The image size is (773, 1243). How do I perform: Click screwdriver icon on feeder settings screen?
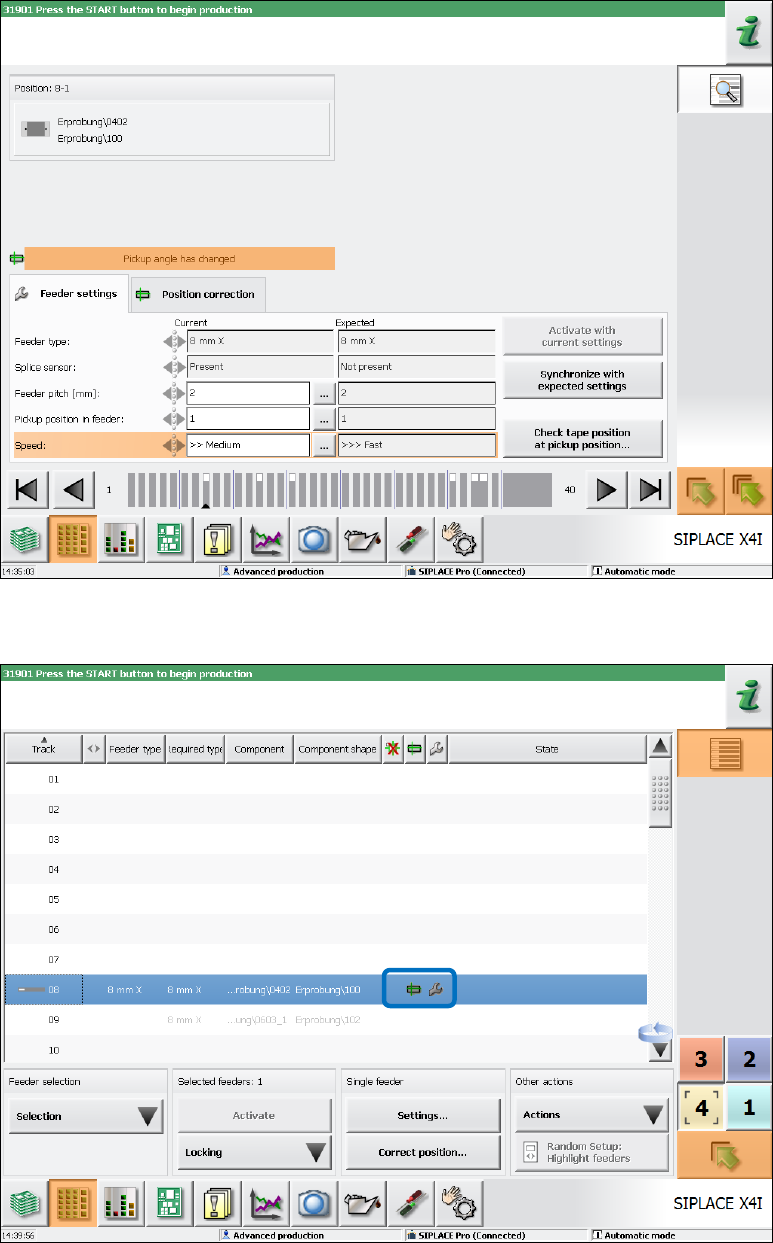[x=410, y=542]
